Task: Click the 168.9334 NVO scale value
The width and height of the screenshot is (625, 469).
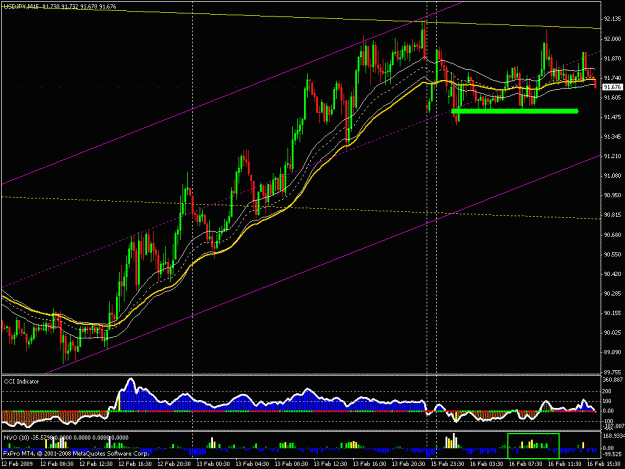Action: point(614,436)
